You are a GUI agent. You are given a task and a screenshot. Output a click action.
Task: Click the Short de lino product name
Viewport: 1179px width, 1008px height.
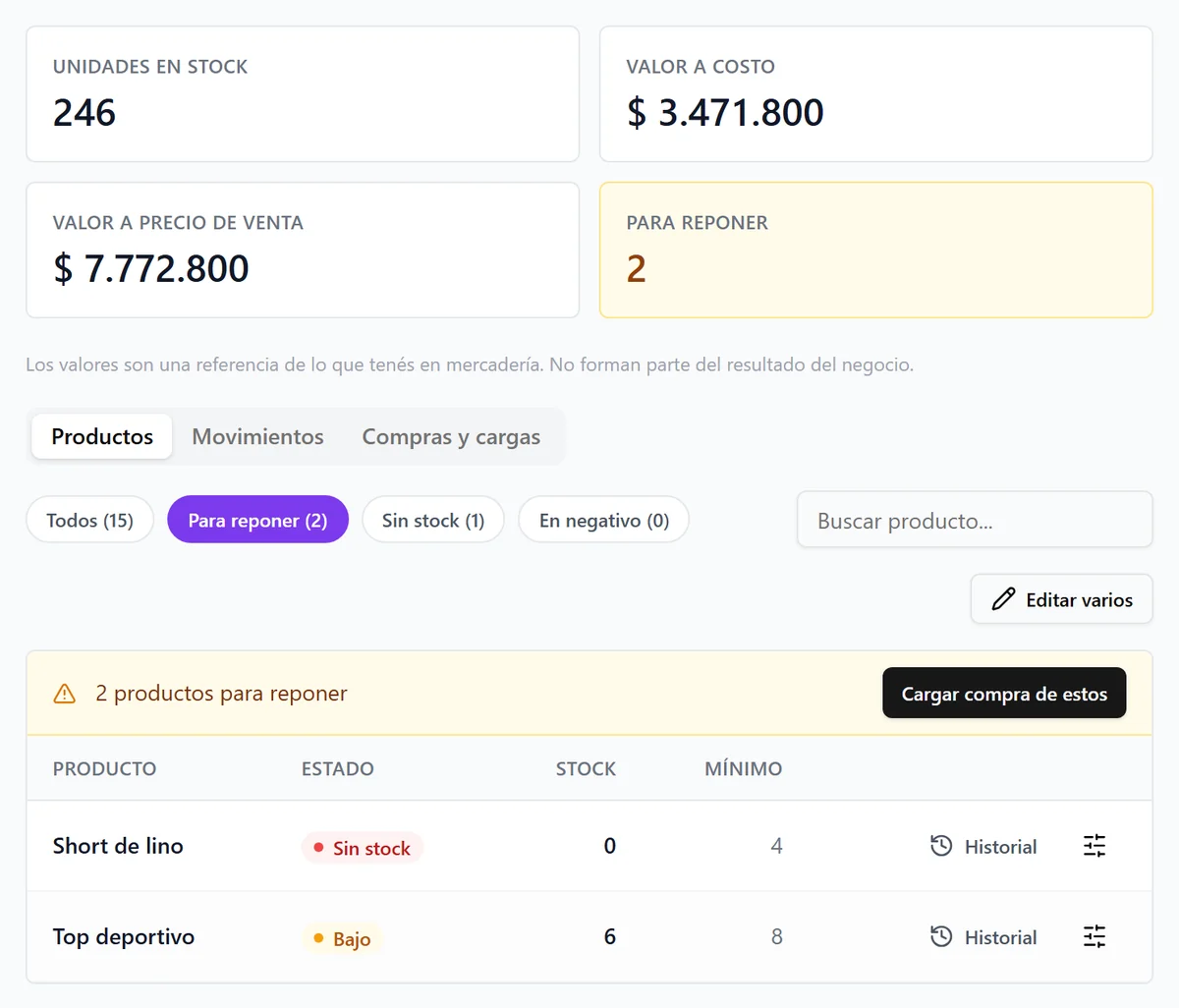118,846
